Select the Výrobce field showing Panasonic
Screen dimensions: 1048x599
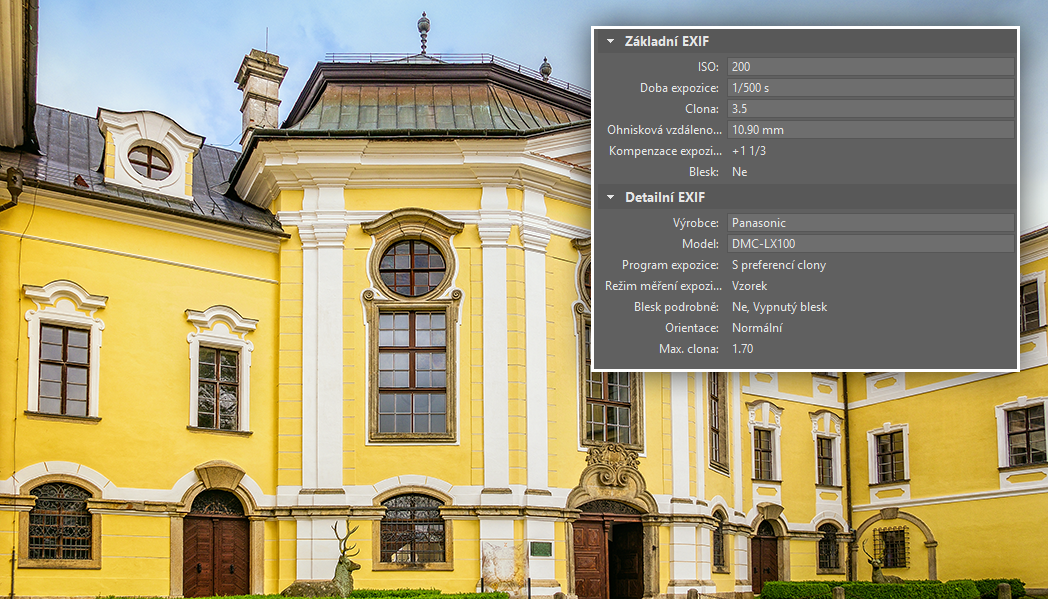click(x=870, y=223)
